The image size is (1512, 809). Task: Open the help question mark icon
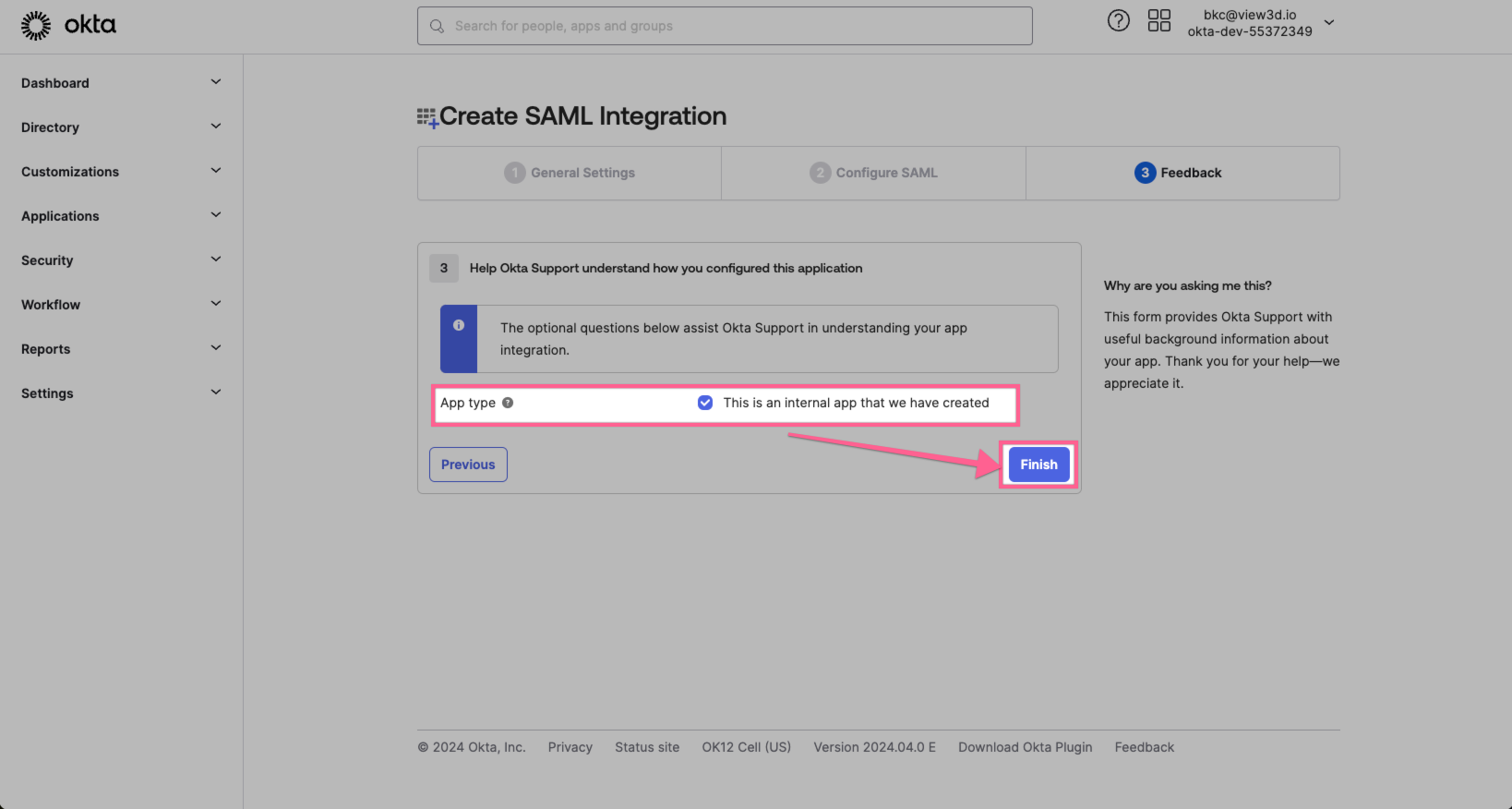point(1118,20)
